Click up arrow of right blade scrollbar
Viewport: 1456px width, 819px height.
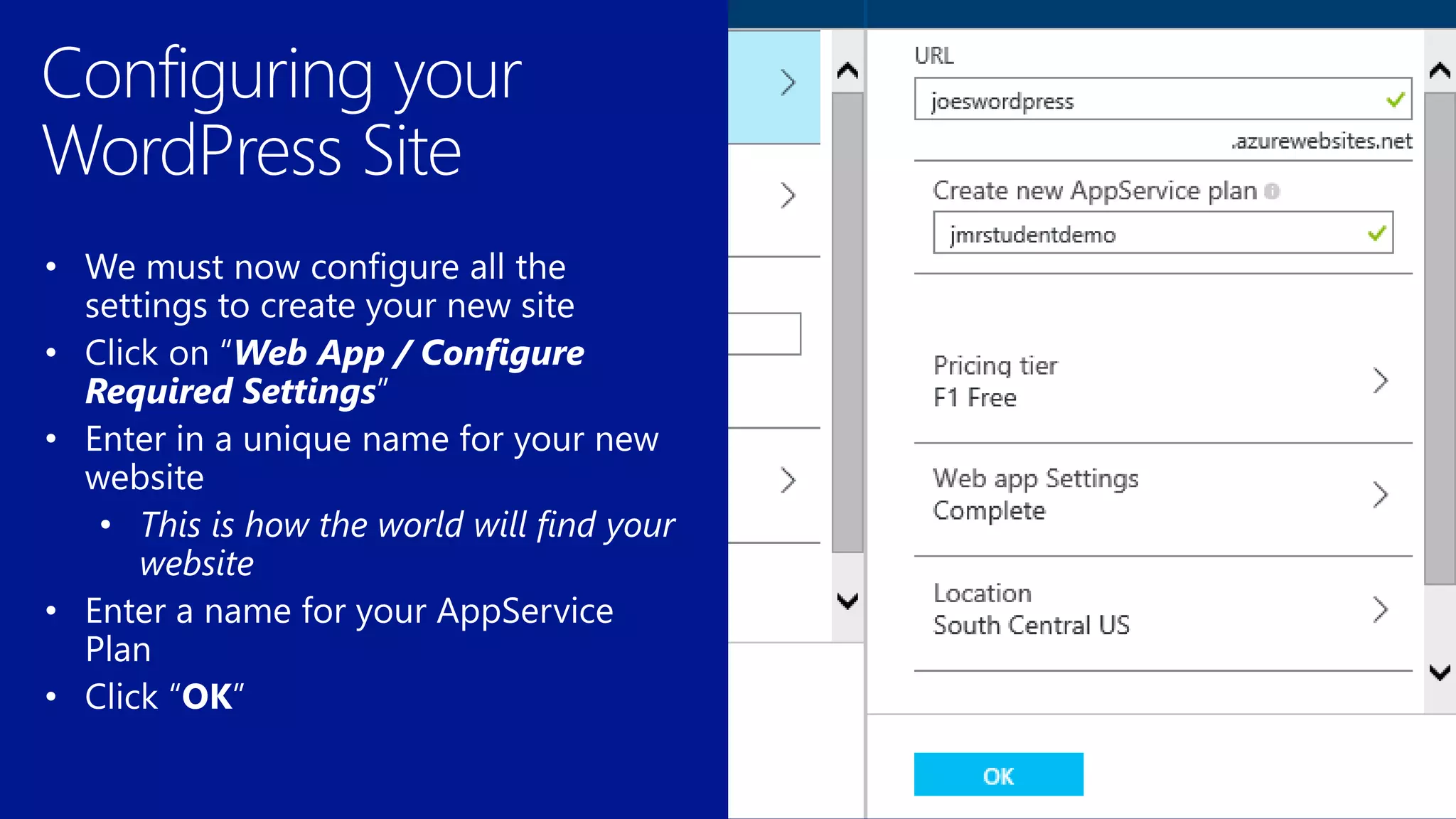point(1440,70)
